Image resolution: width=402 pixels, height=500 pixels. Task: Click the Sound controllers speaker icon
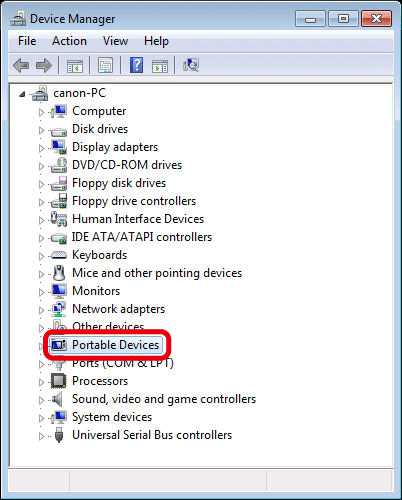[58, 399]
